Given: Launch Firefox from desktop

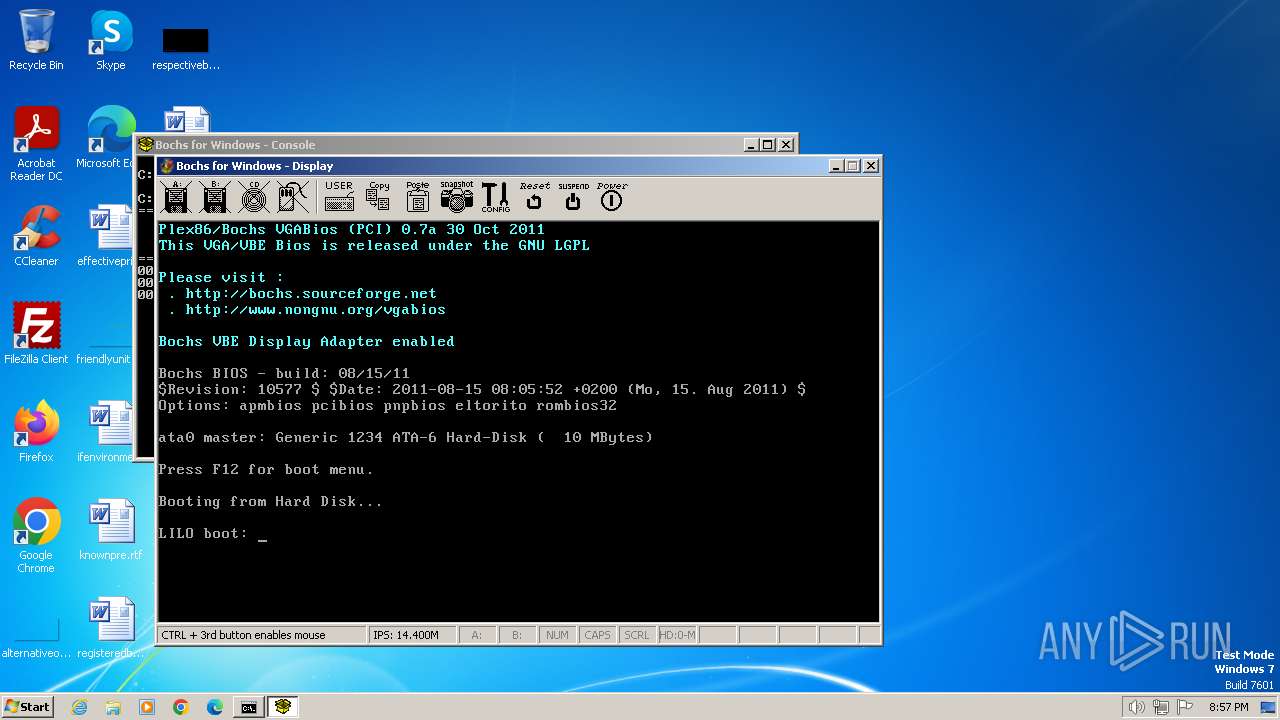Looking at the screenshot, I should pos(36,431).
